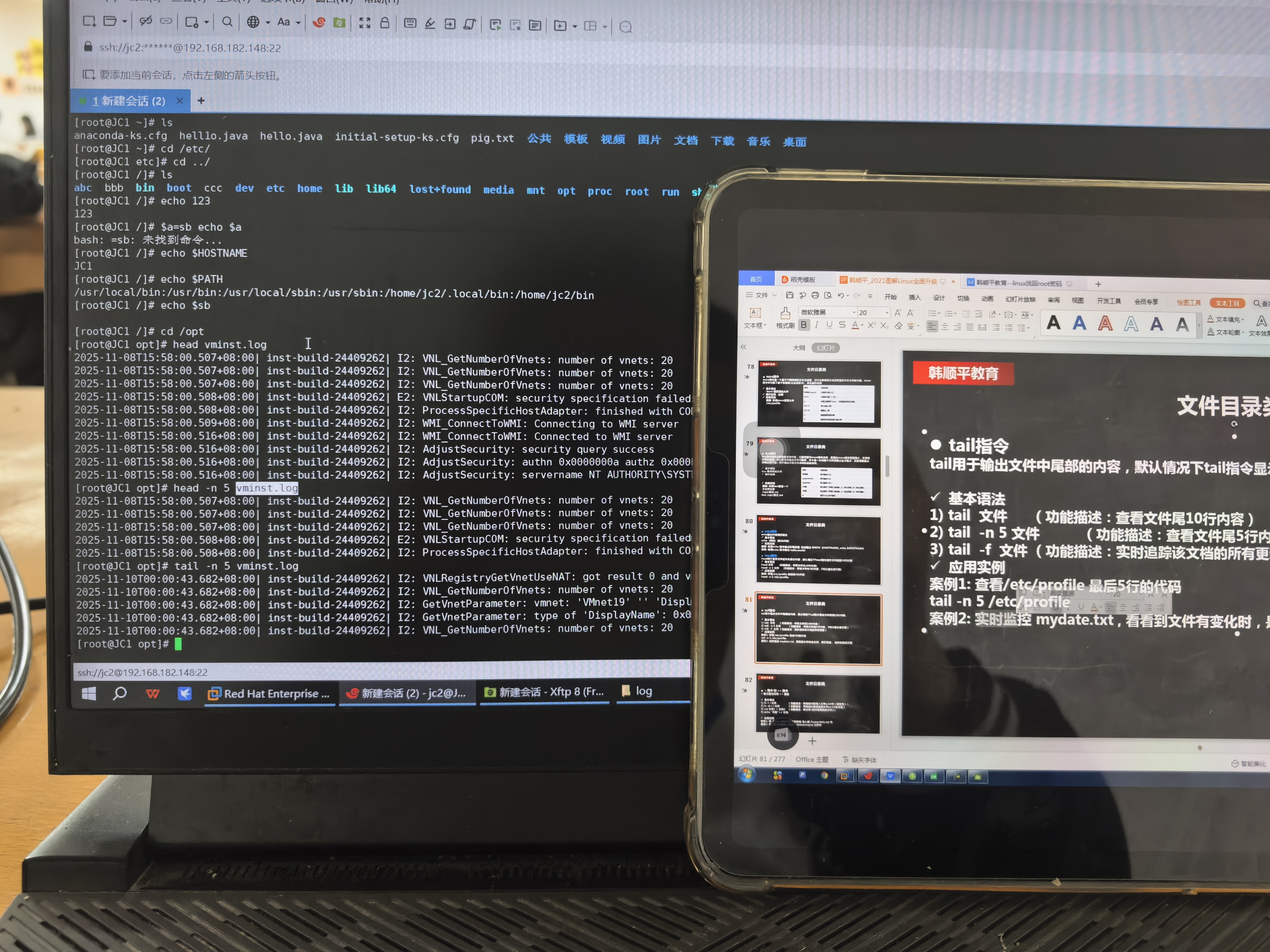Select slide 80 thumbnail in panel
Viewport: 1270px width, 952px height.
click(x=818, y=550)
